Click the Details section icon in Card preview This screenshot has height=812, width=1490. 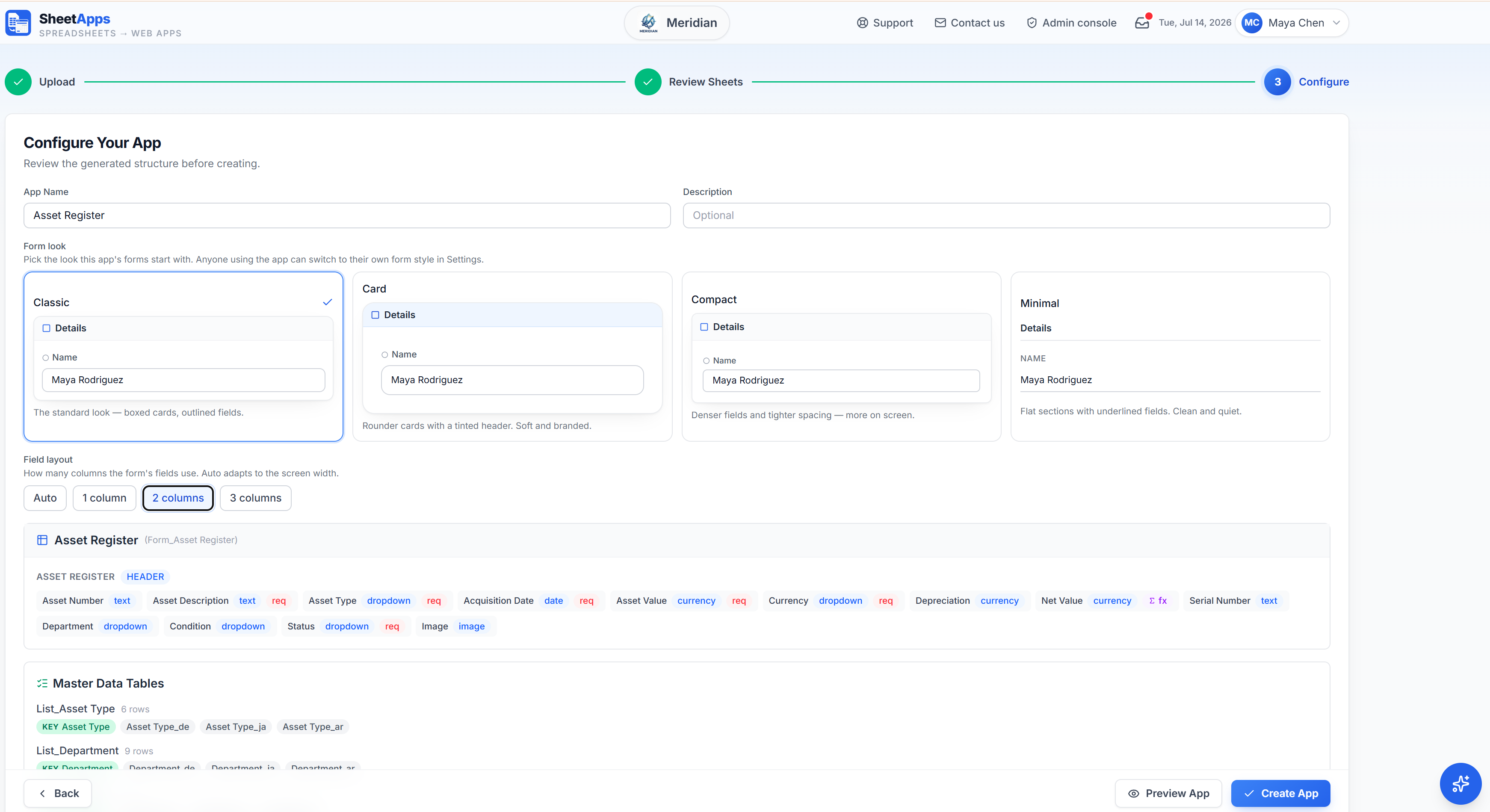pyautogui.click(x=375, y=315)
